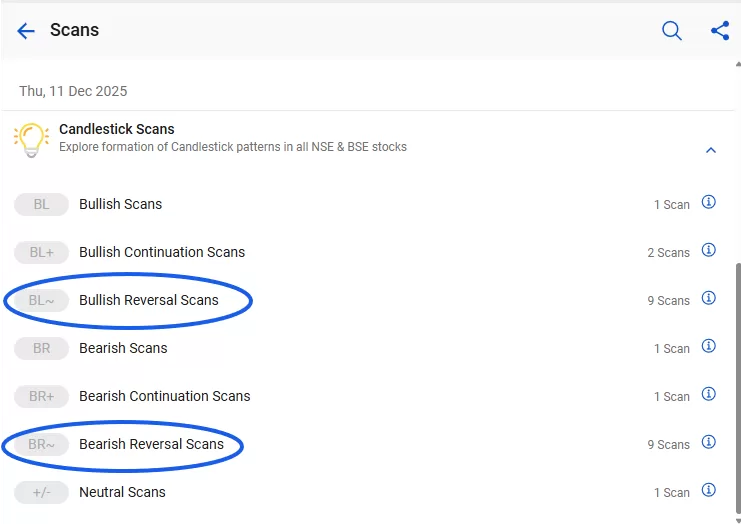Open search with the magnifier icon
Image resolution: width=741 pixels, height=524 pixels.
(x=672, y=31)
